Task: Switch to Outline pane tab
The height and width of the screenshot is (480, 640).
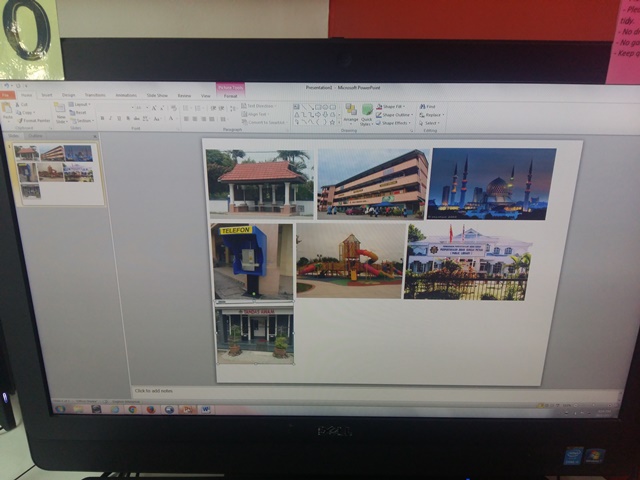Action: coord(36,136)
